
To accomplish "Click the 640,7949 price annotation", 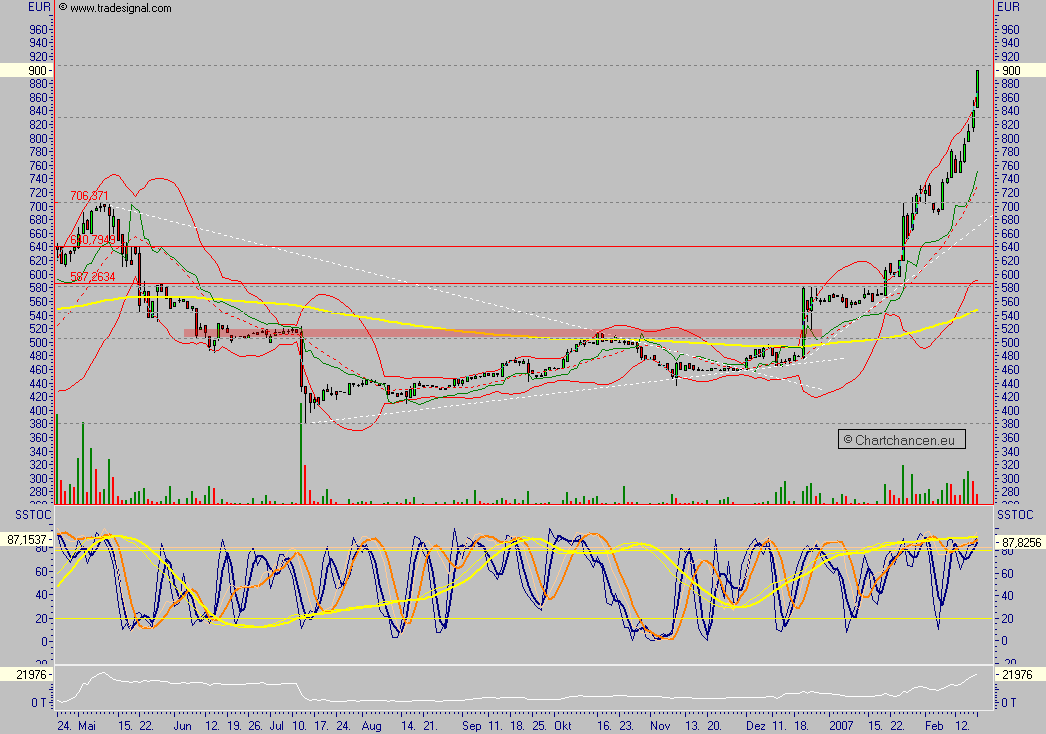I will point(95,242).
